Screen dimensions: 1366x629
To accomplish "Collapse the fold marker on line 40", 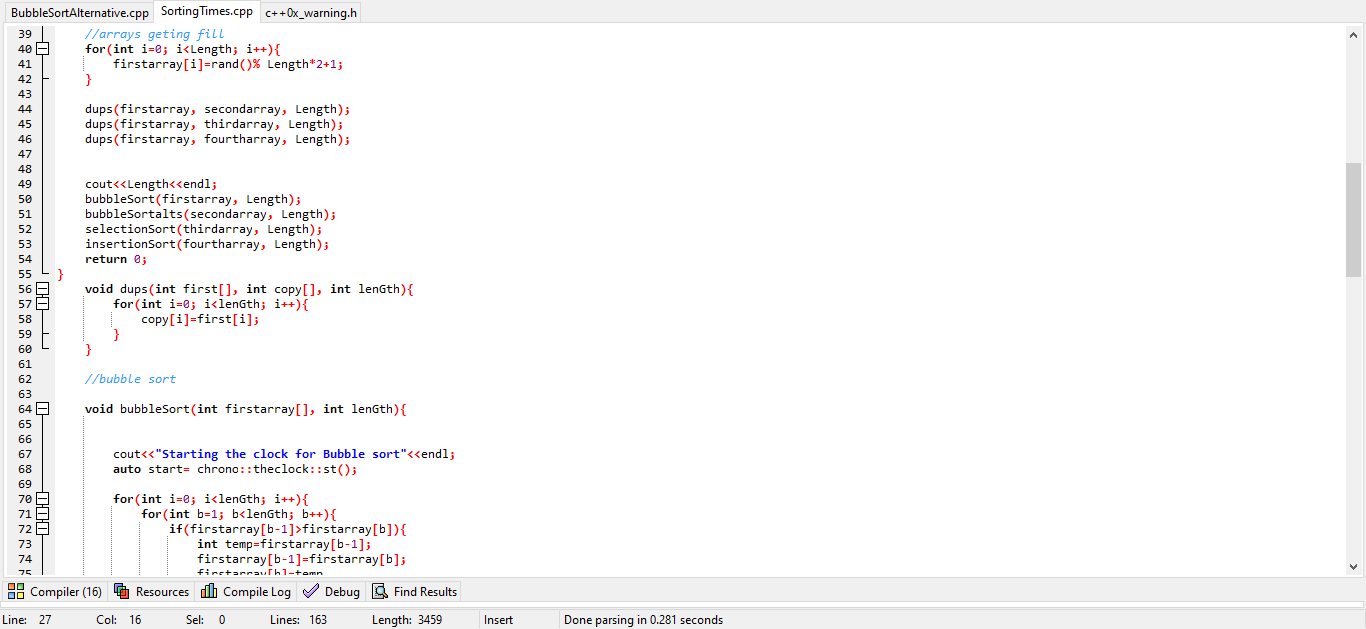I will point(41,48).
